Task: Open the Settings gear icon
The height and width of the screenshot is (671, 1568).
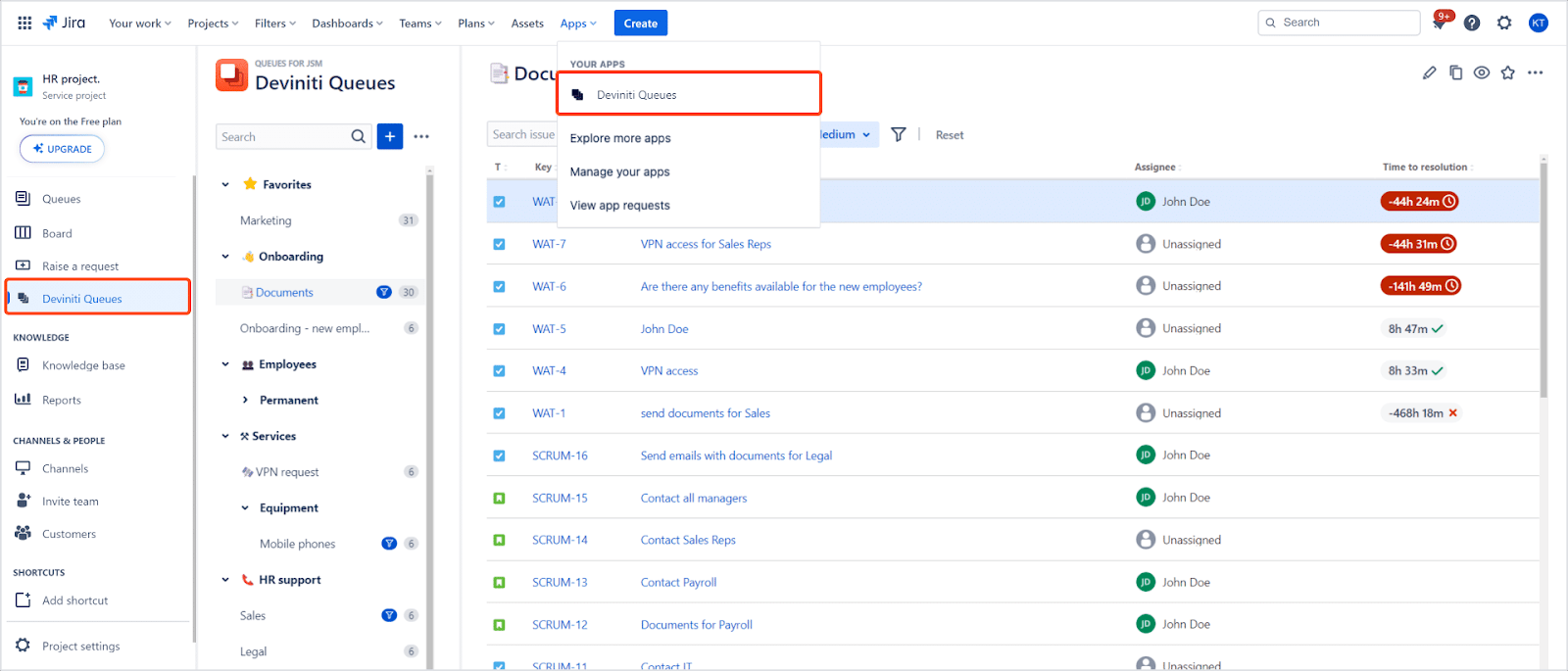Action: [1504, 23]
